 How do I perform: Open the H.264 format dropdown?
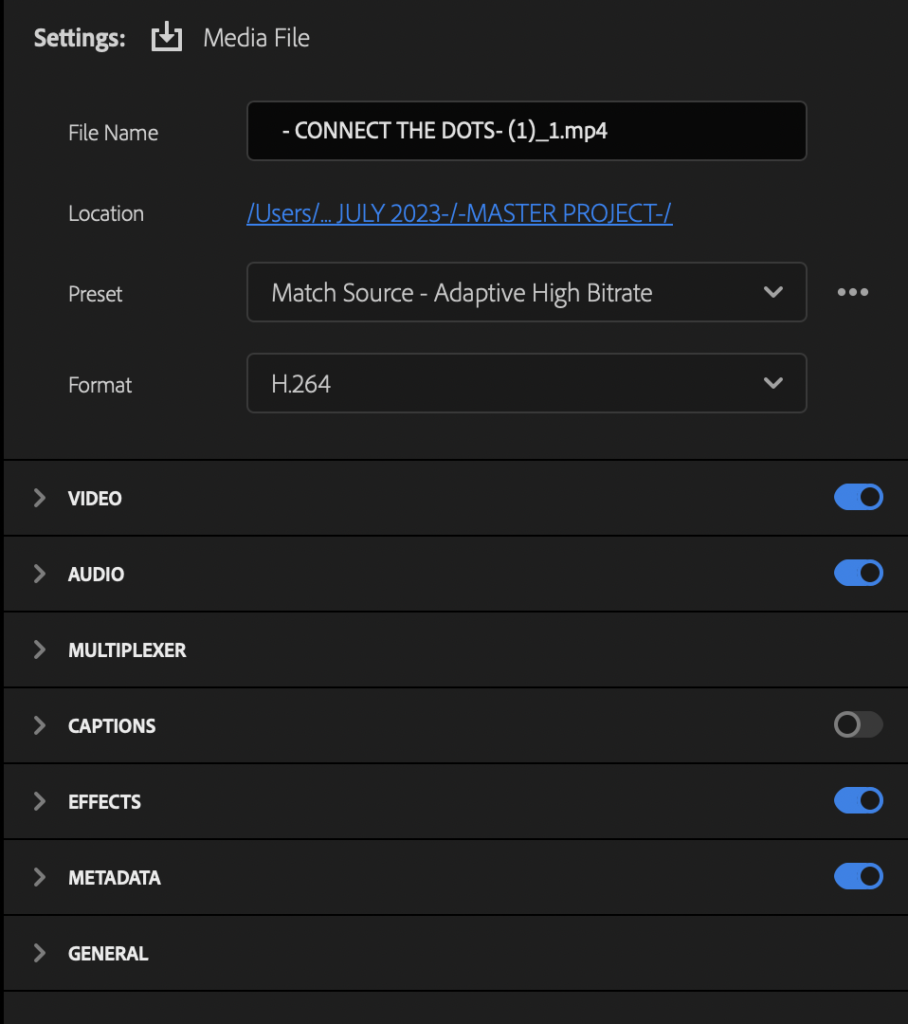(x=527, y=383)
